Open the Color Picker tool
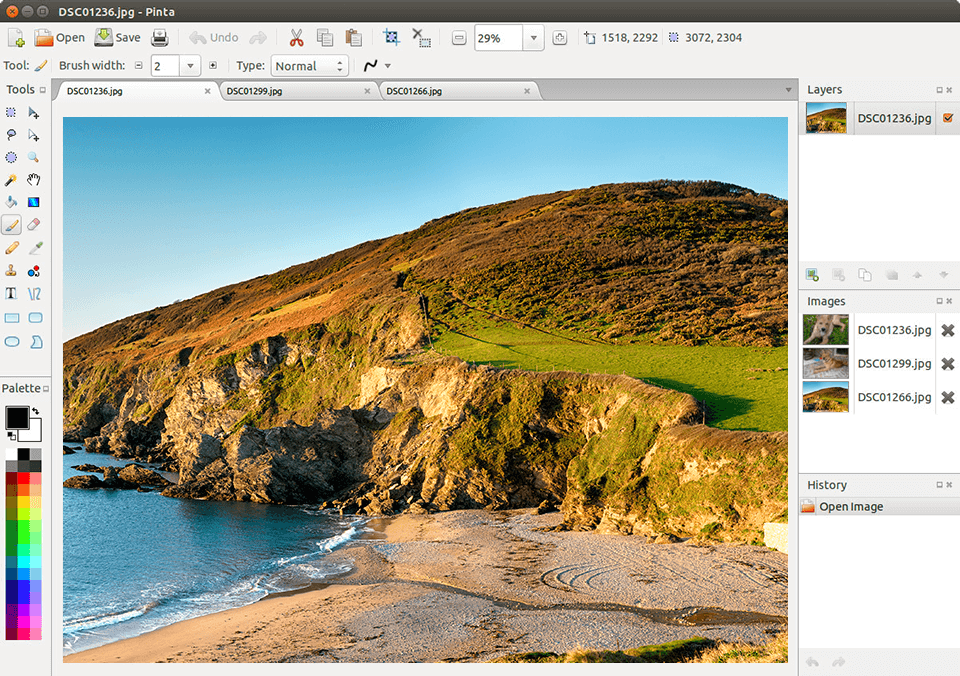 point(35,247)
